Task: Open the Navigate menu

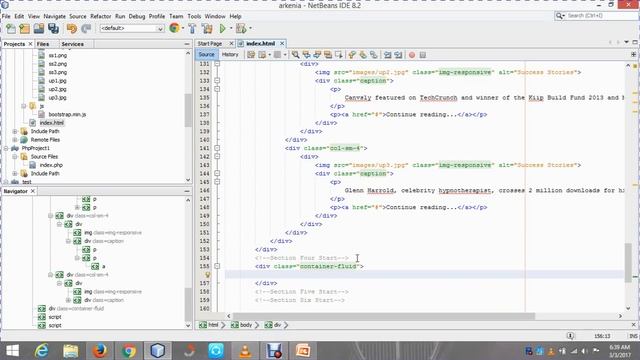Action: pyautogui.click(x=55, y=16)
